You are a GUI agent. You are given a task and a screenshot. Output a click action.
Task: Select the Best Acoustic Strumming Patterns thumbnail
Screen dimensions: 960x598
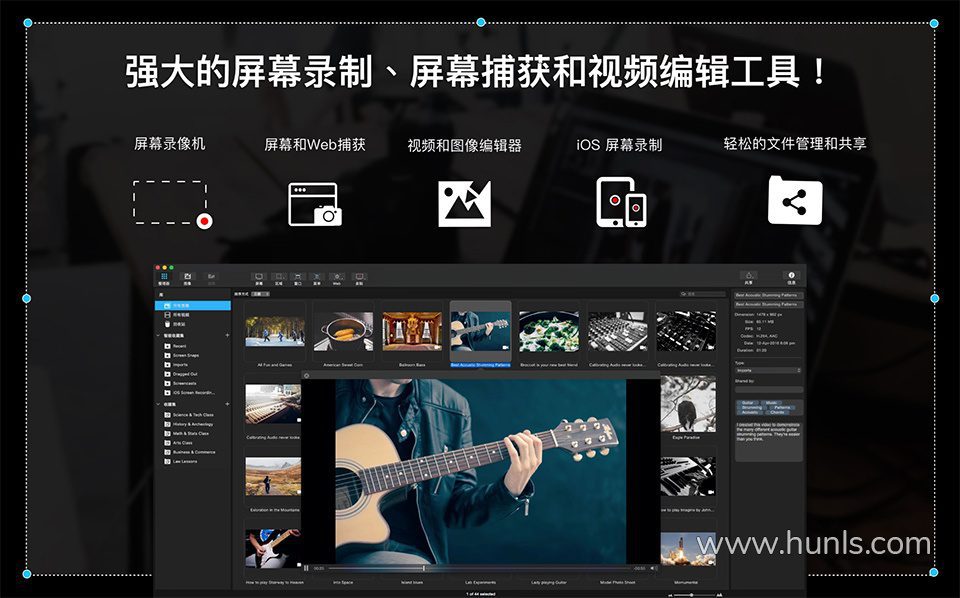pos(481,331)
